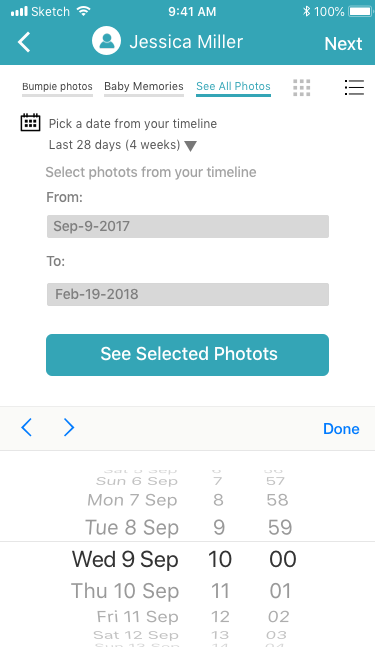The width and height of the screenshot is (375, 667).
Task: Open the Baby Memories tab
Action: point(144,87)
